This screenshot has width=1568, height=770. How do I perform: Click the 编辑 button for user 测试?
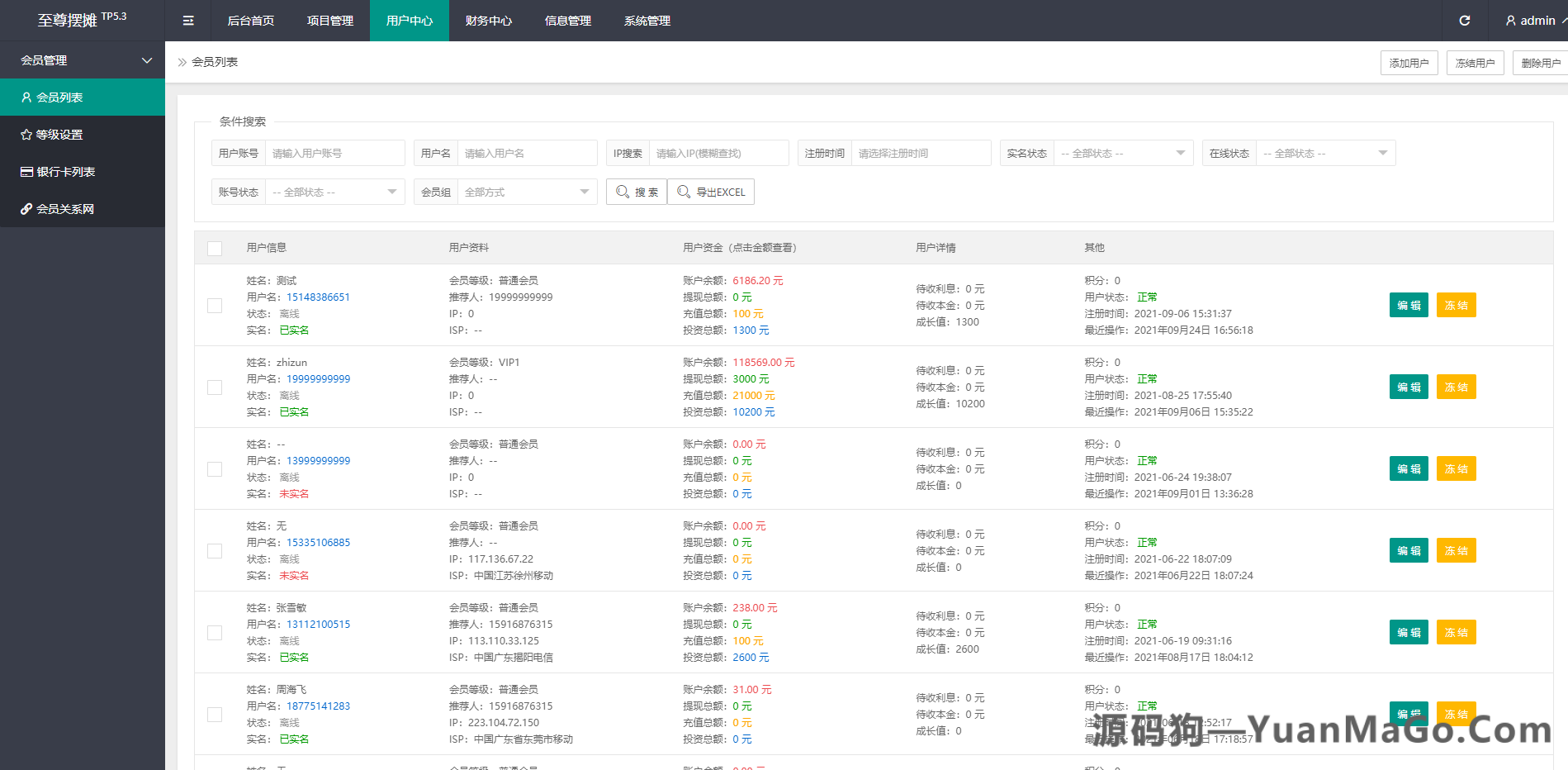(1408, 306)
